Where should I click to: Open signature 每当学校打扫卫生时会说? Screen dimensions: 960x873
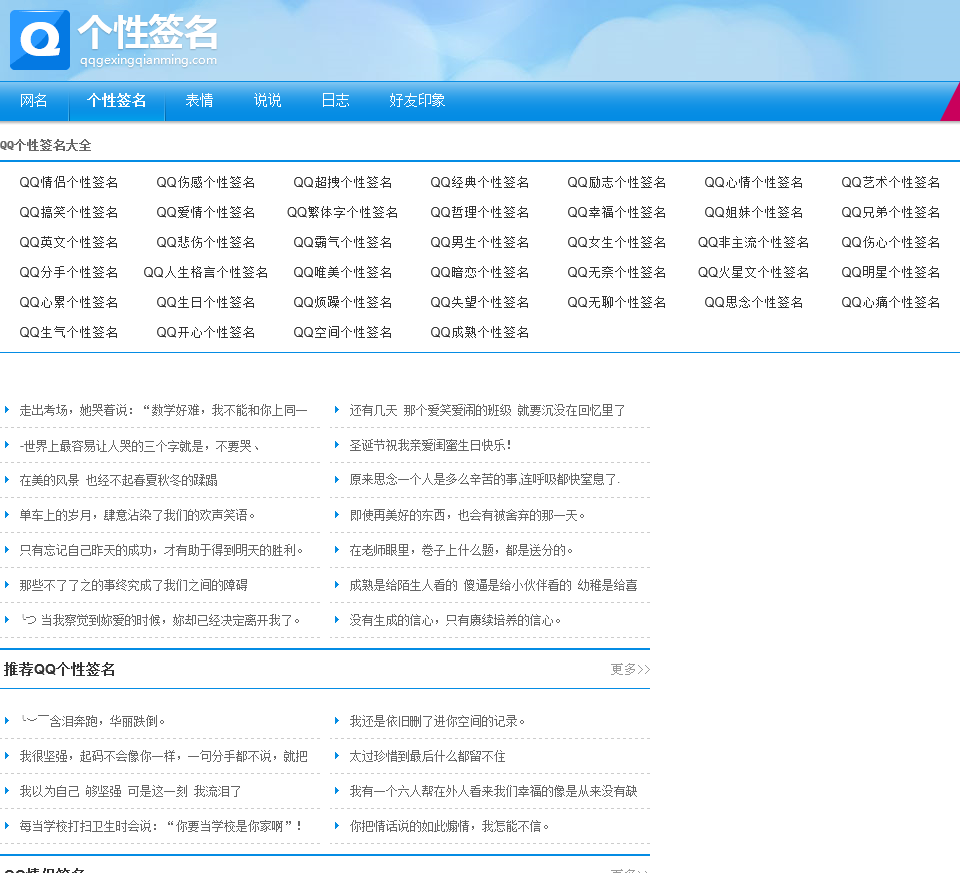[161, 825]
